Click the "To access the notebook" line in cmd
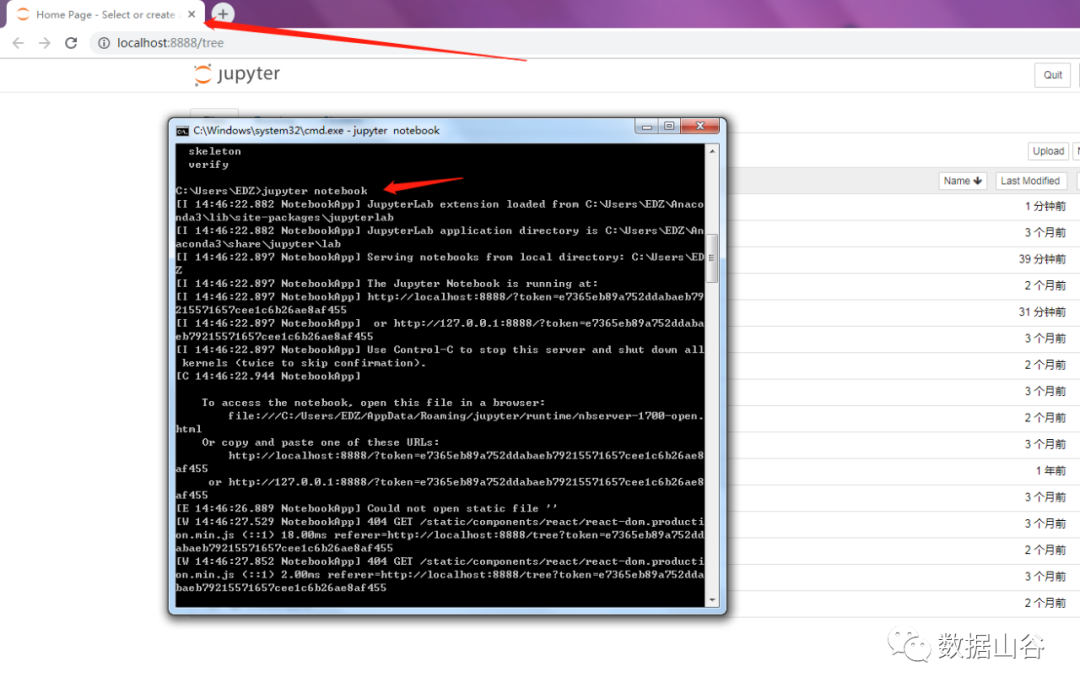 [373, 403]
